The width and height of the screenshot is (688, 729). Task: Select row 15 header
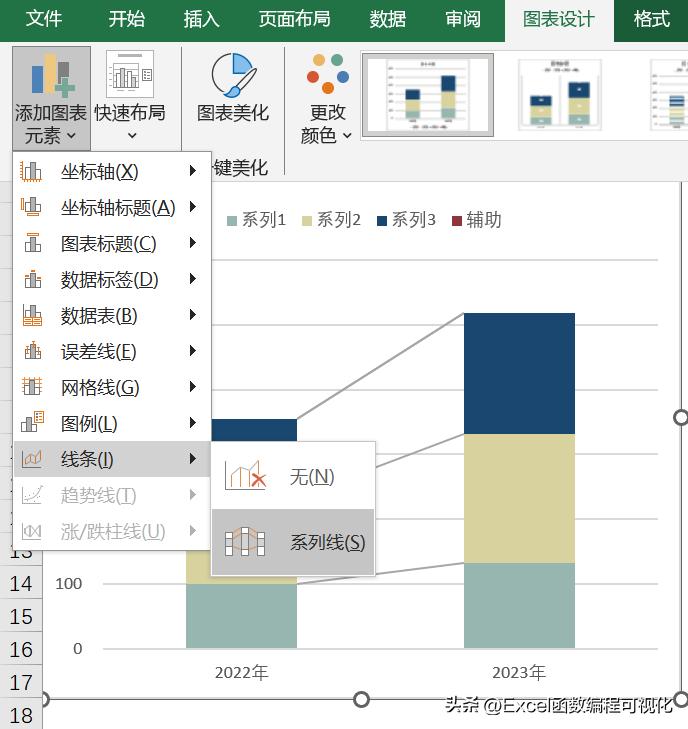(21, 616)
